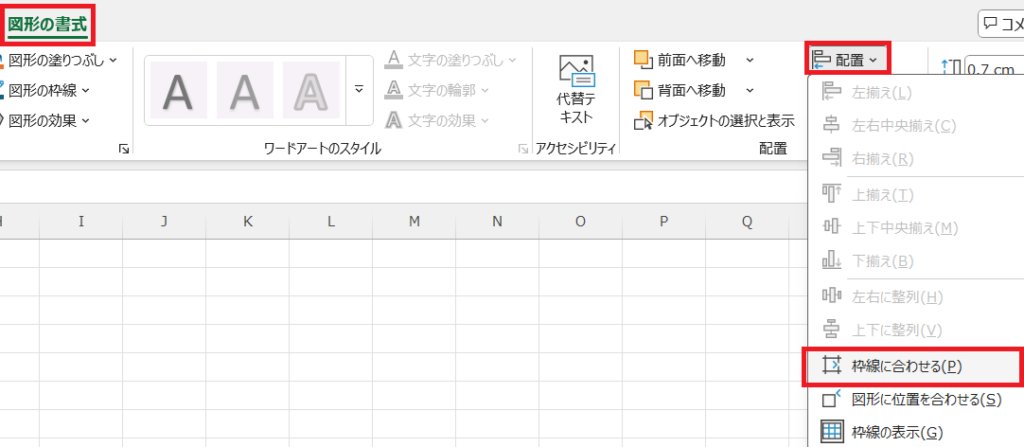Click the コメント button
This screenshot has width=1024, height=447.
coord(1000,22)
